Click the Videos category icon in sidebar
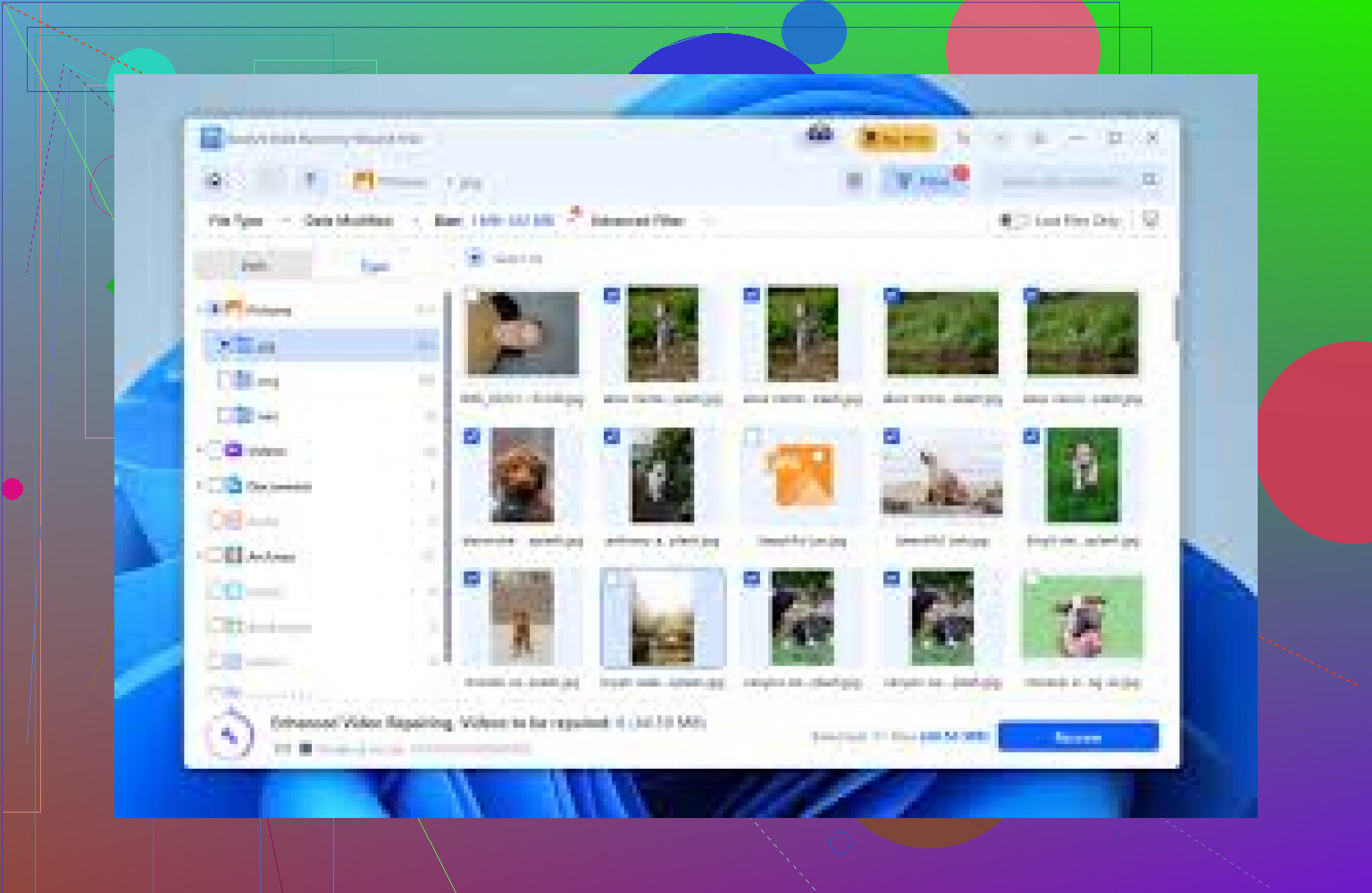The image size is (1372, 893). click(x=234, y=451)
